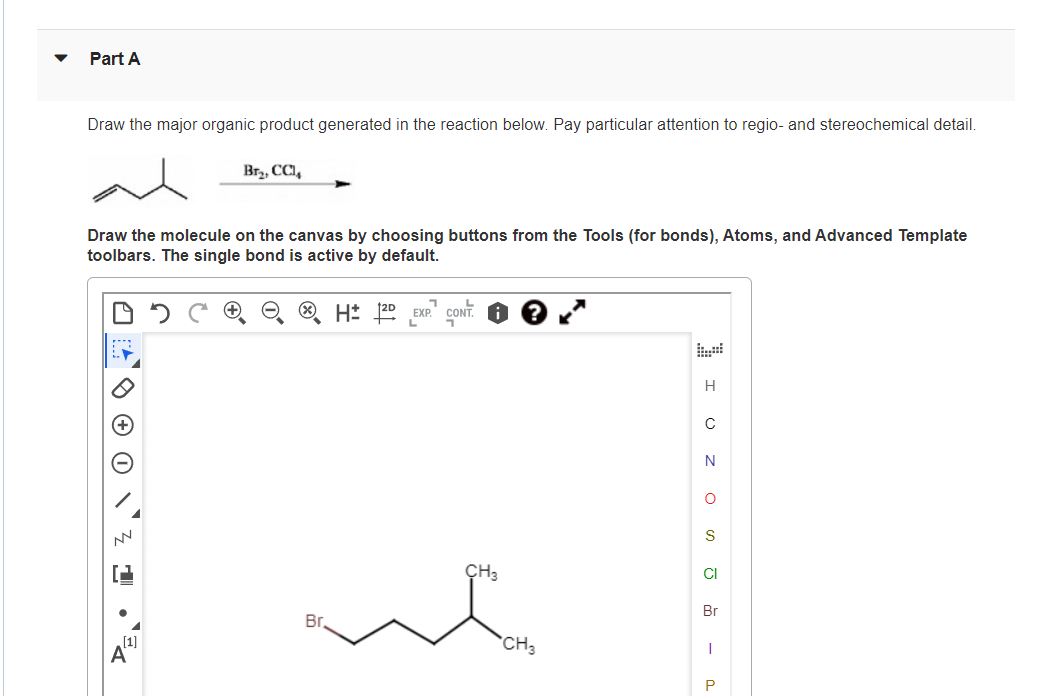Click the Part A heading

(x=115, y=58)
